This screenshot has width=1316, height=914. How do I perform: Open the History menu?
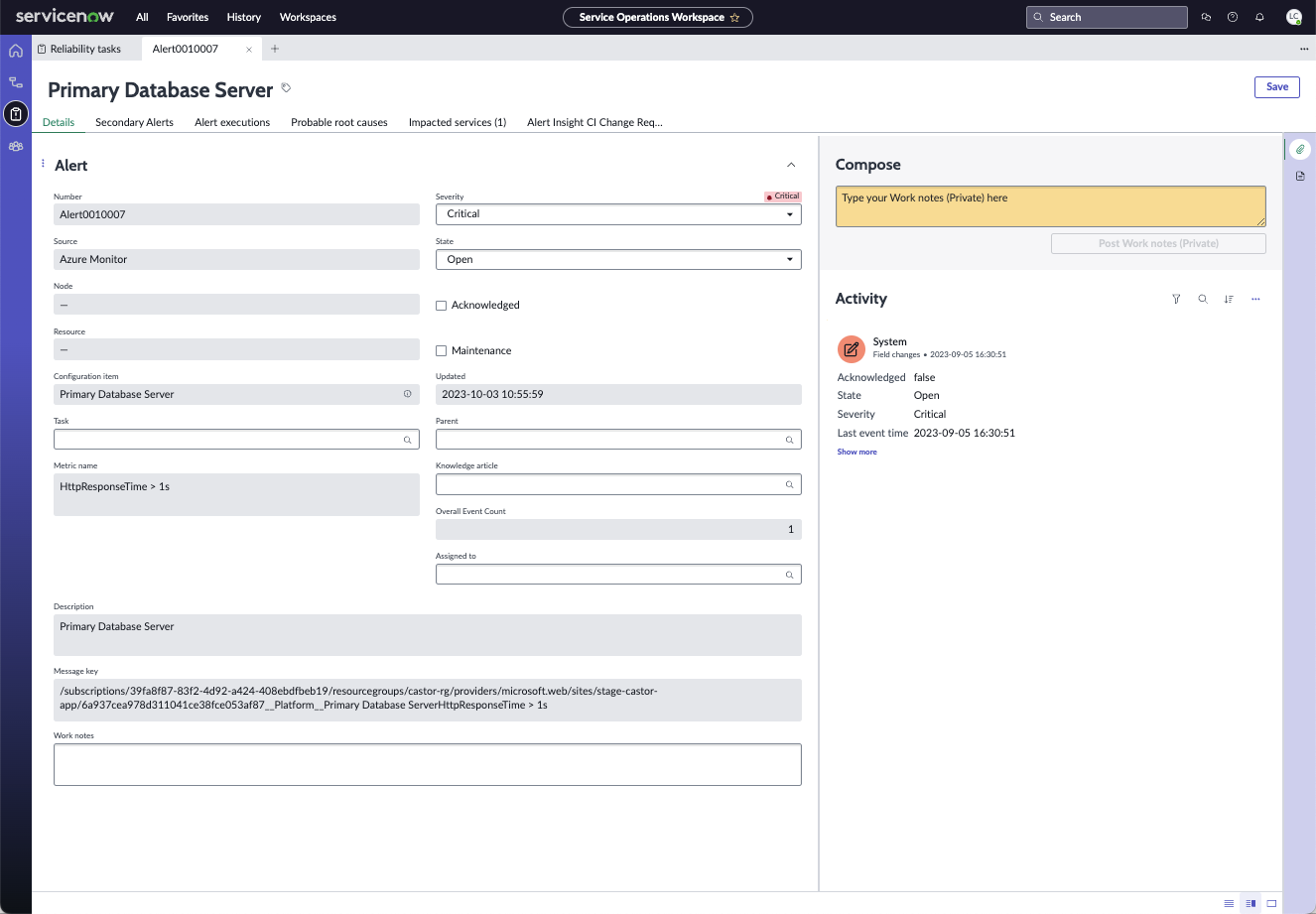(x=243, y=17)
